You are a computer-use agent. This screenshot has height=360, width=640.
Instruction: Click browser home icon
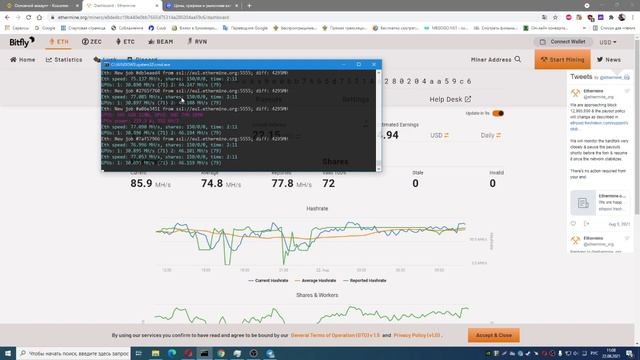[39, 18]
